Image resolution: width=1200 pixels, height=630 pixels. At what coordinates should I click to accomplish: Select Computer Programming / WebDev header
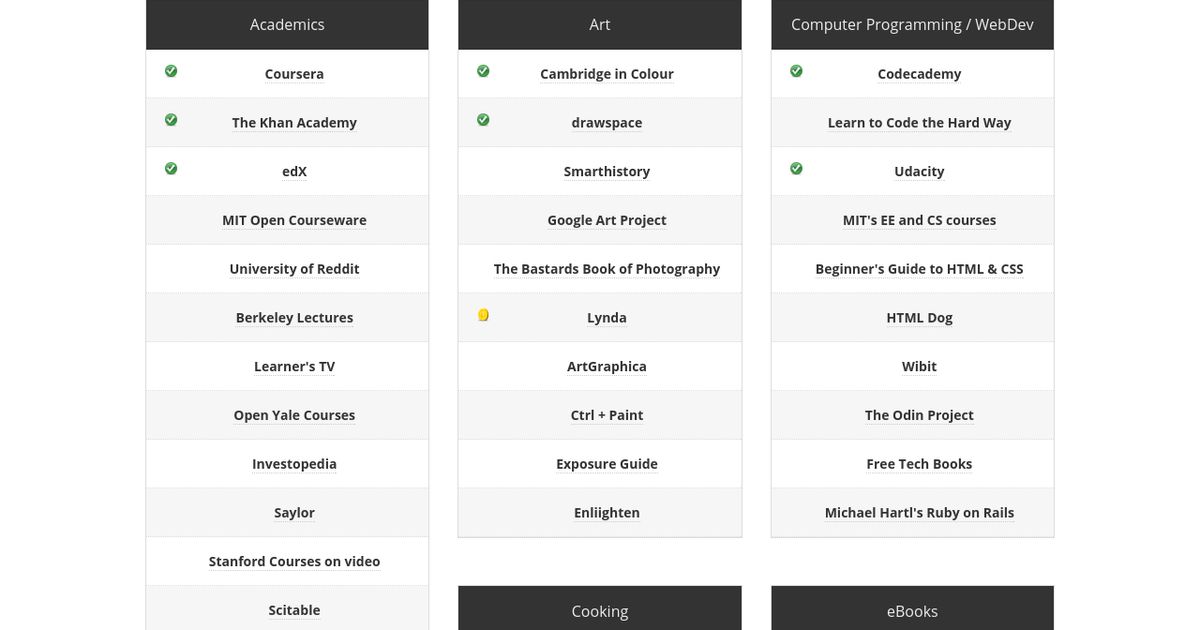pos(912,25)
